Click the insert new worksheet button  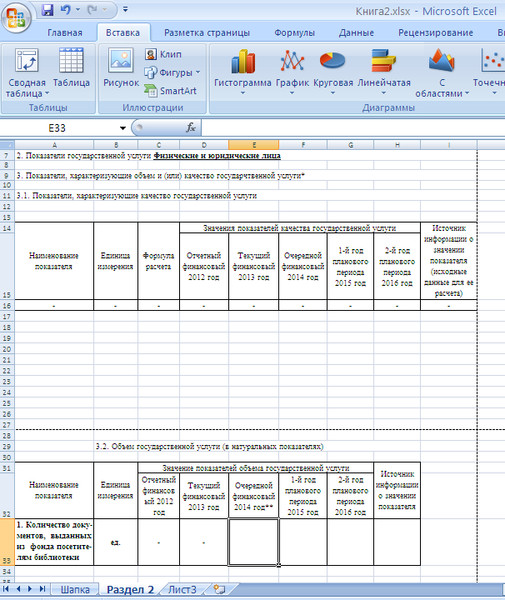220,589
